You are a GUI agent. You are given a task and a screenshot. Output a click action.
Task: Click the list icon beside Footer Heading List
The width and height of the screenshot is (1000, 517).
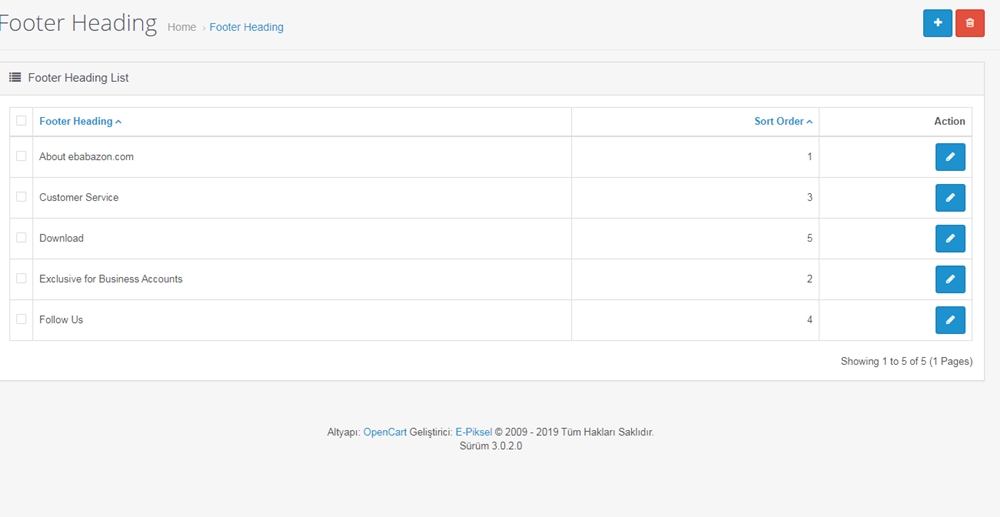(x=15, y=78)
